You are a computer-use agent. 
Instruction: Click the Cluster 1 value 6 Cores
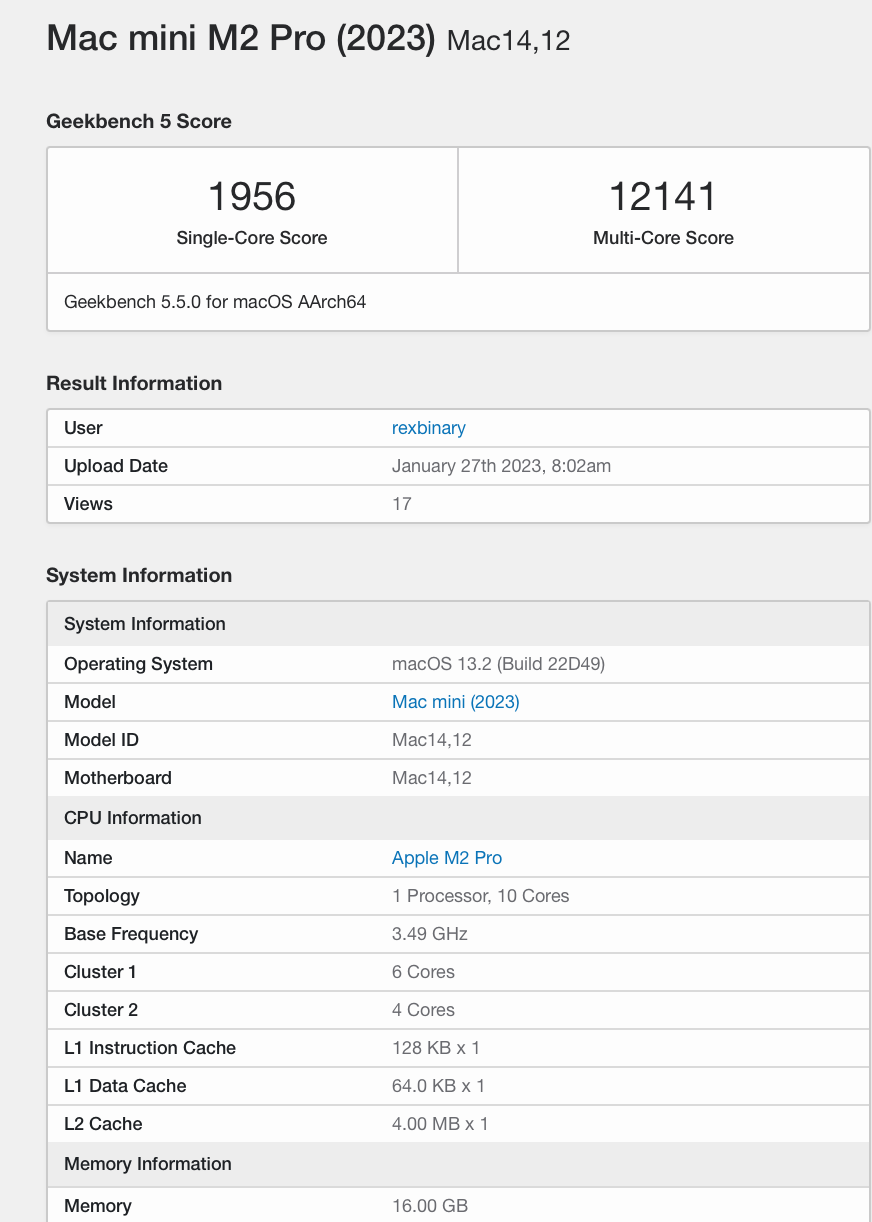pyautogui.click(x=423, y=972)
